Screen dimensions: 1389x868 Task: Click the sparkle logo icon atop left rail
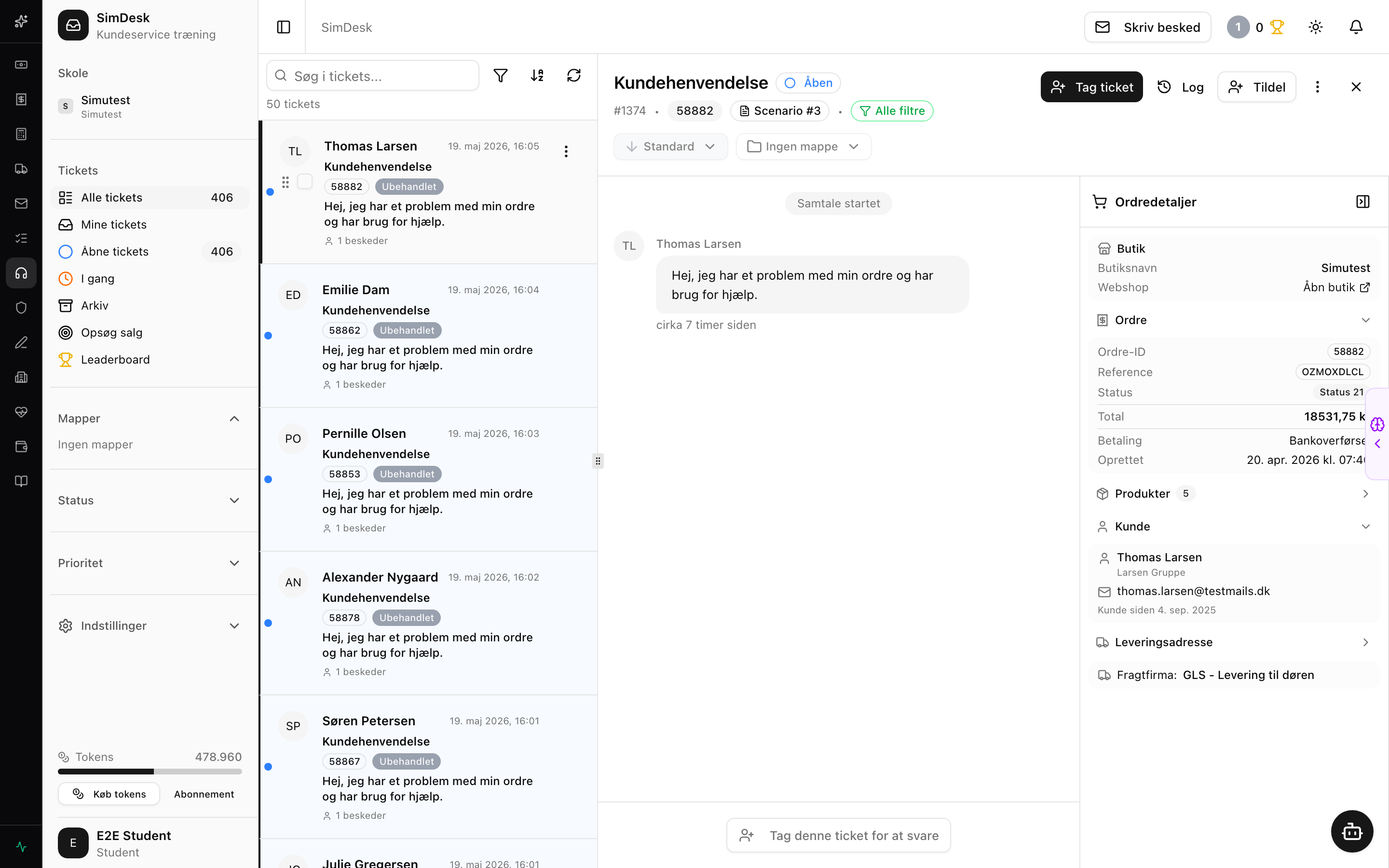pyautogui.click(x=21, y=21)
